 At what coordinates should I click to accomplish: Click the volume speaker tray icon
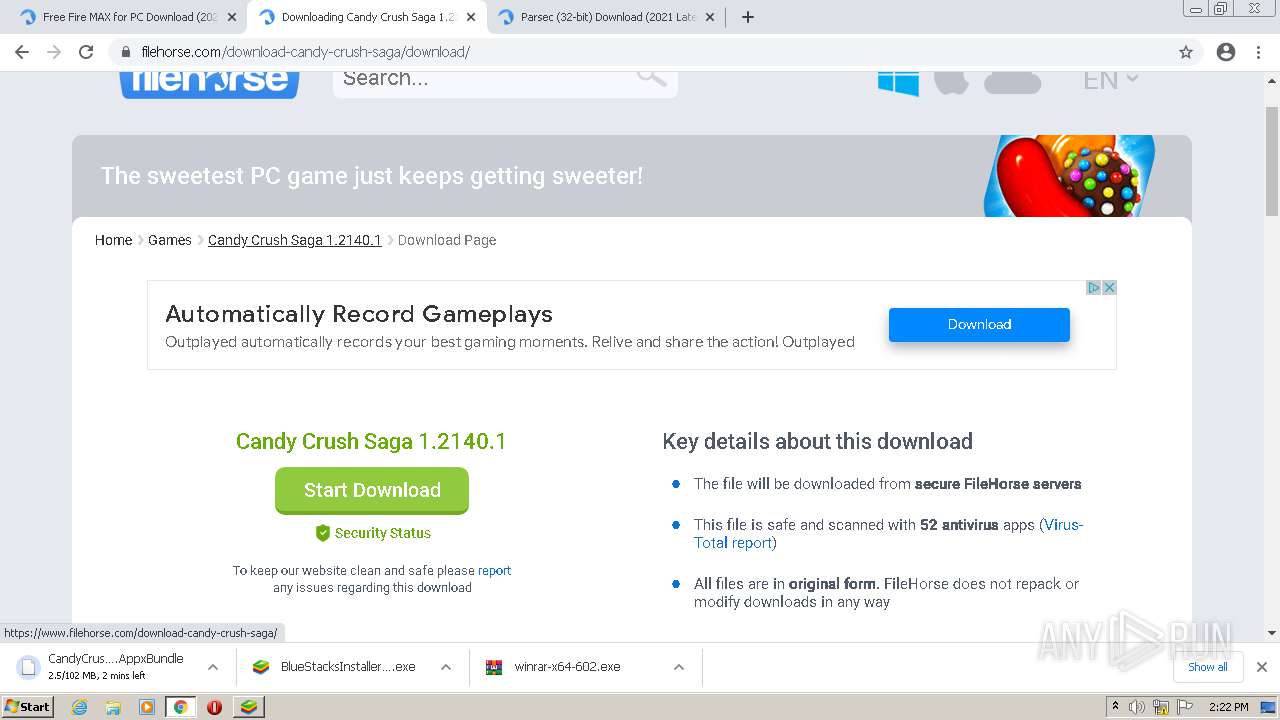click(1137, 707)
